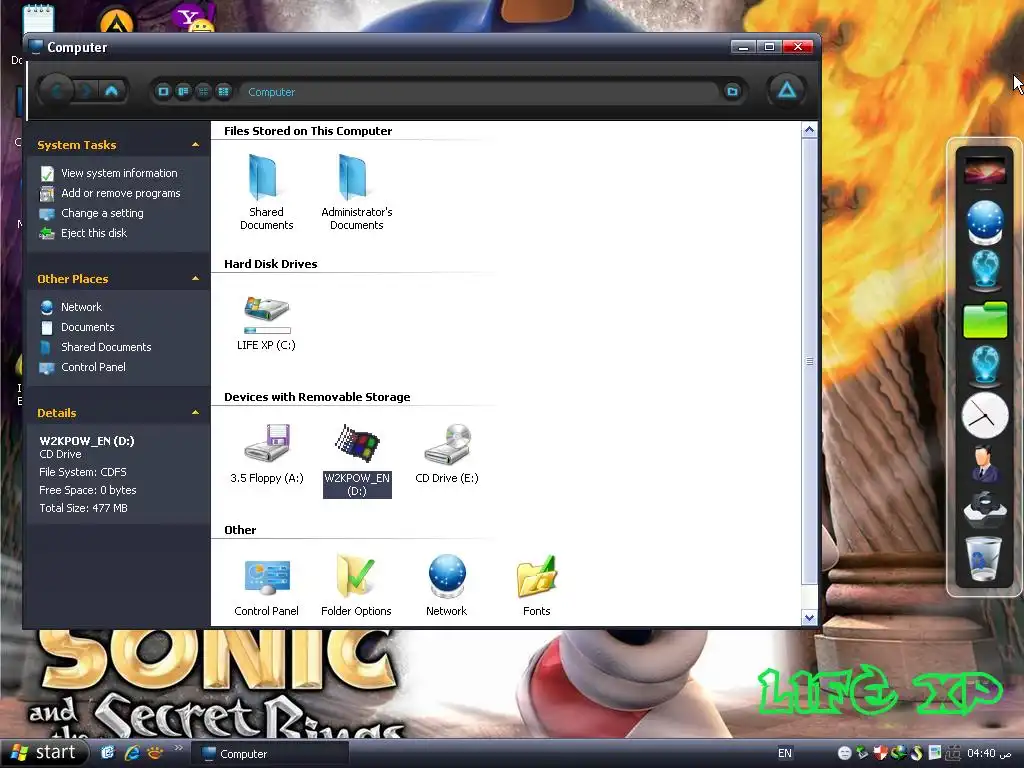Open the Start menu
The width and height of the screenshot is (1024, 768).
coord(43,753)
